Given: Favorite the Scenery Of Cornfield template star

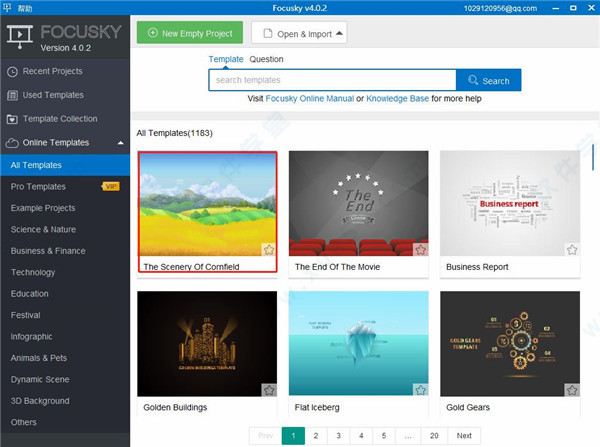Looking at the screenshot, I should click(269, 250).
